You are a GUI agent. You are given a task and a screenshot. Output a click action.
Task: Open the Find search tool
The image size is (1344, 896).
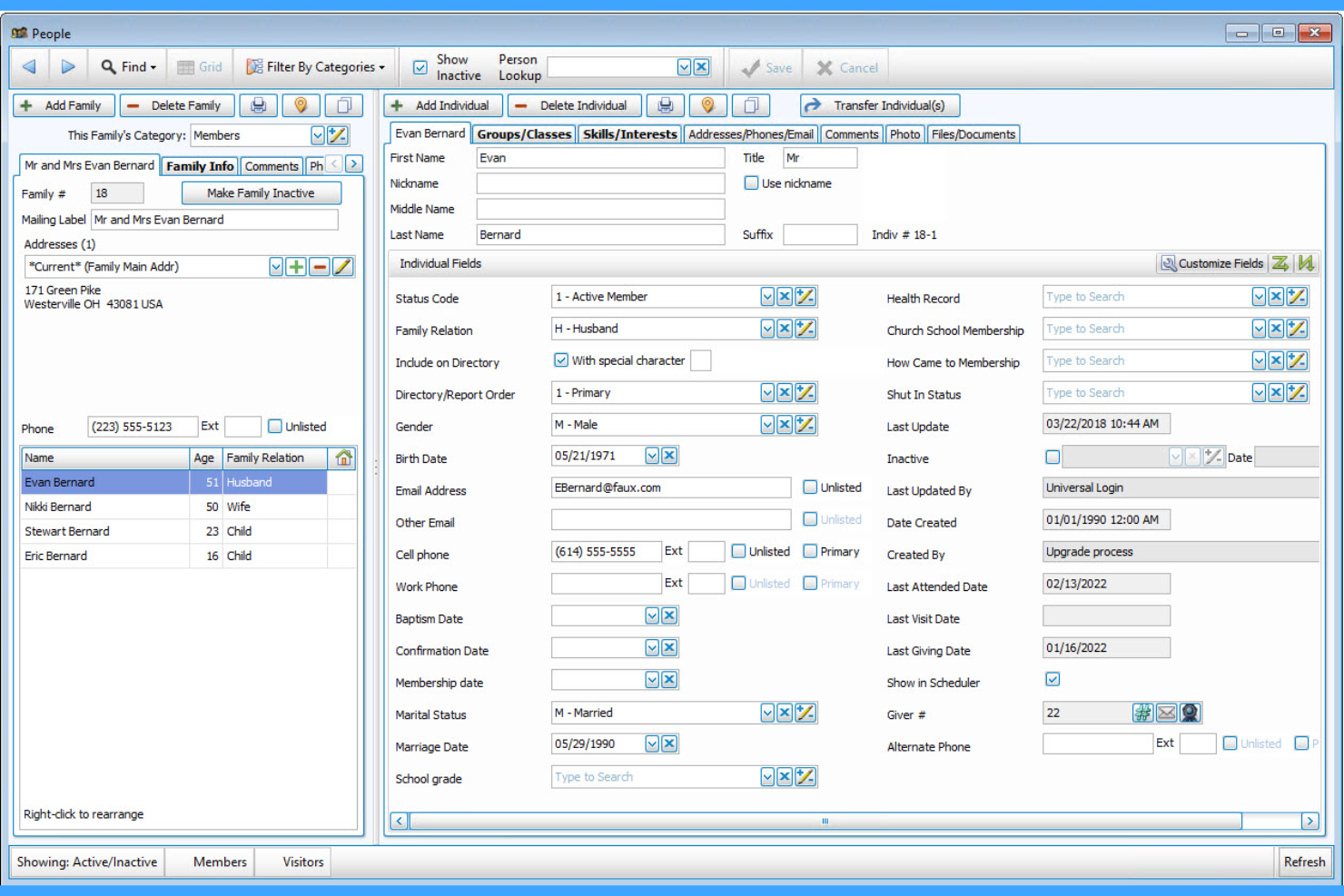pyautogui.click(x=127, y=66)
